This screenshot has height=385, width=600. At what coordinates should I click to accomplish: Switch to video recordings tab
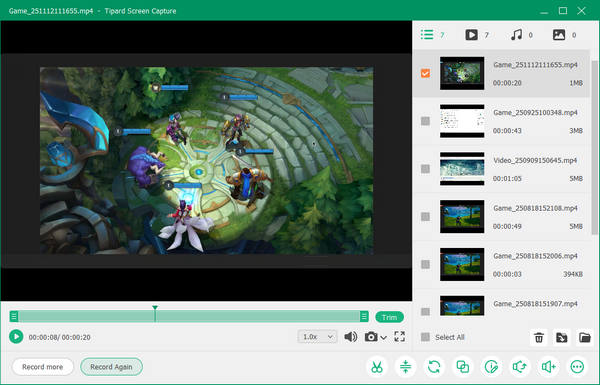477,35
